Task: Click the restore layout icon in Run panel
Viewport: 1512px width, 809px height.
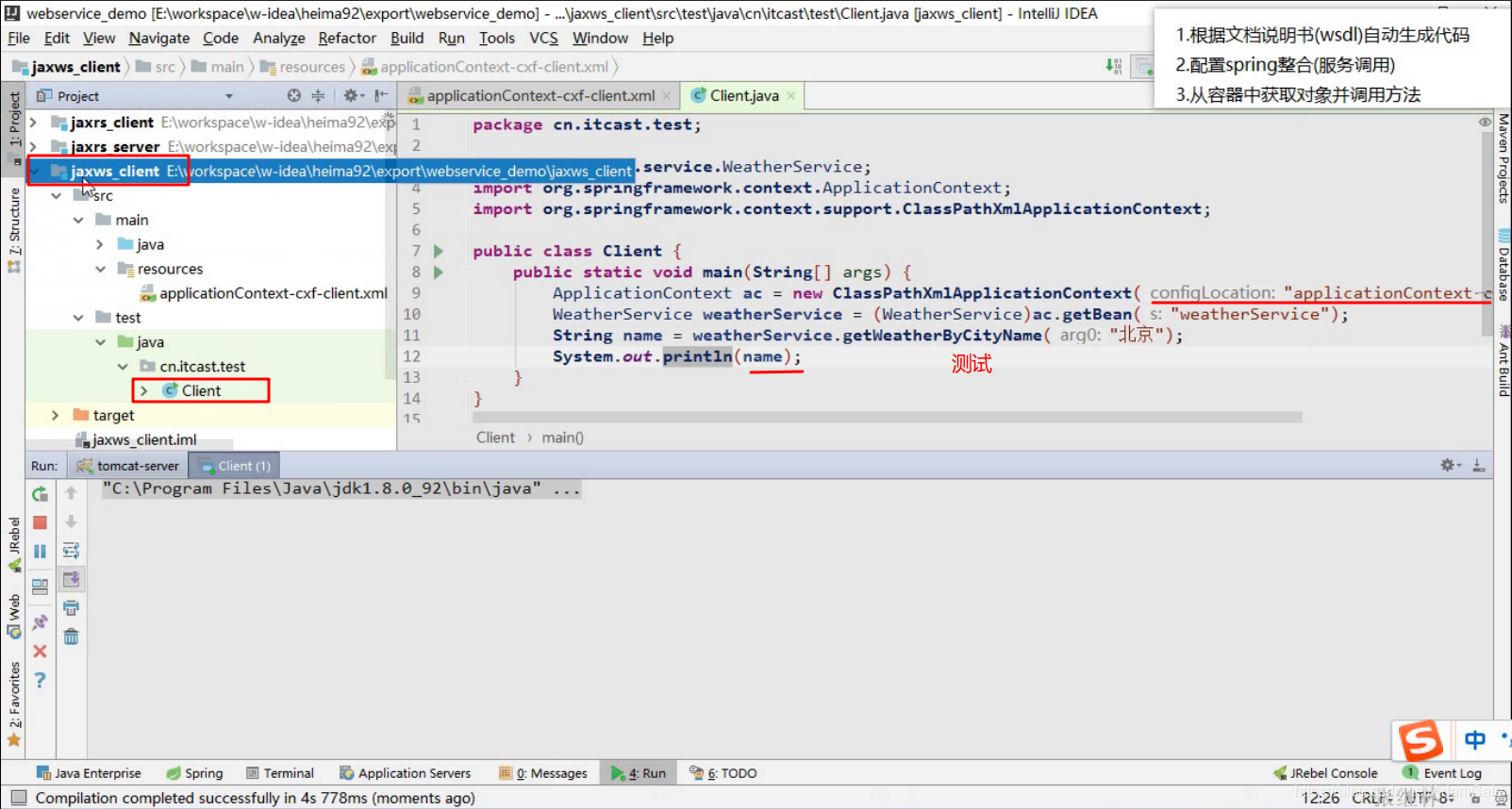Action: [x=40, y=586]
